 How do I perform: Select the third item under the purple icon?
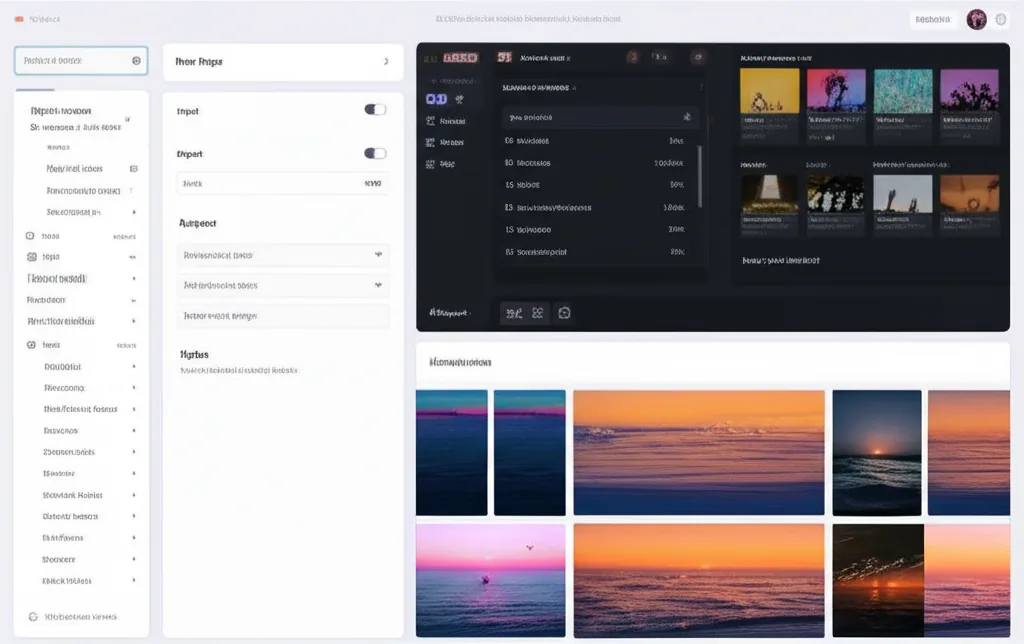click(x=440, y=164)
